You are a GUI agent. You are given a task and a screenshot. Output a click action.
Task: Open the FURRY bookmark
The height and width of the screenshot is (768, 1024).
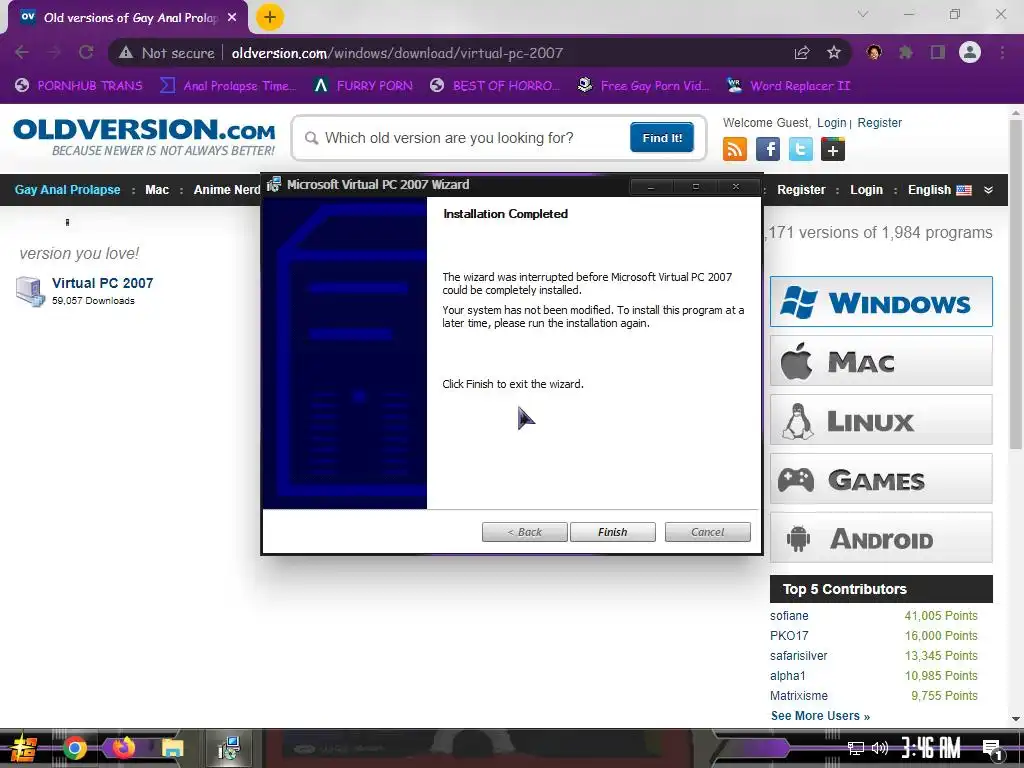point(363,86)
